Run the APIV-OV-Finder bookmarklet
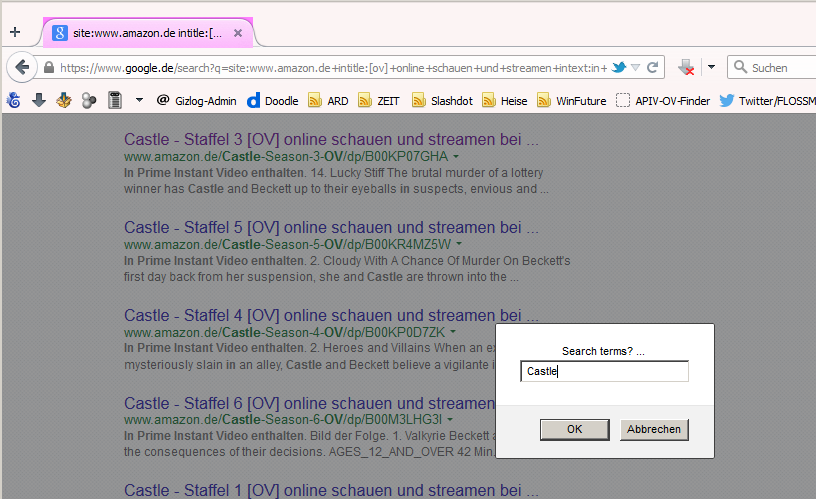The width and height of the screenshot is (816, 499). [x=663, y=100]
